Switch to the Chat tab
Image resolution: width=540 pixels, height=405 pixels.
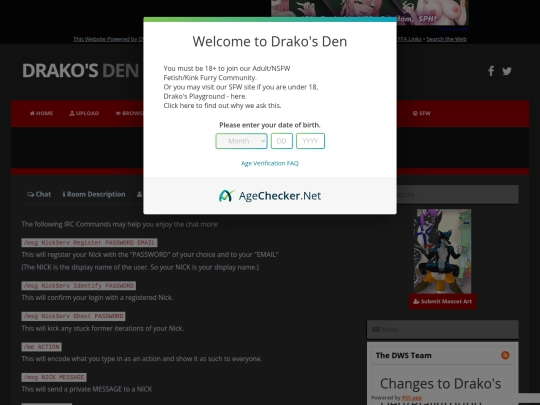pyautogui.click(x=39, y=194)
